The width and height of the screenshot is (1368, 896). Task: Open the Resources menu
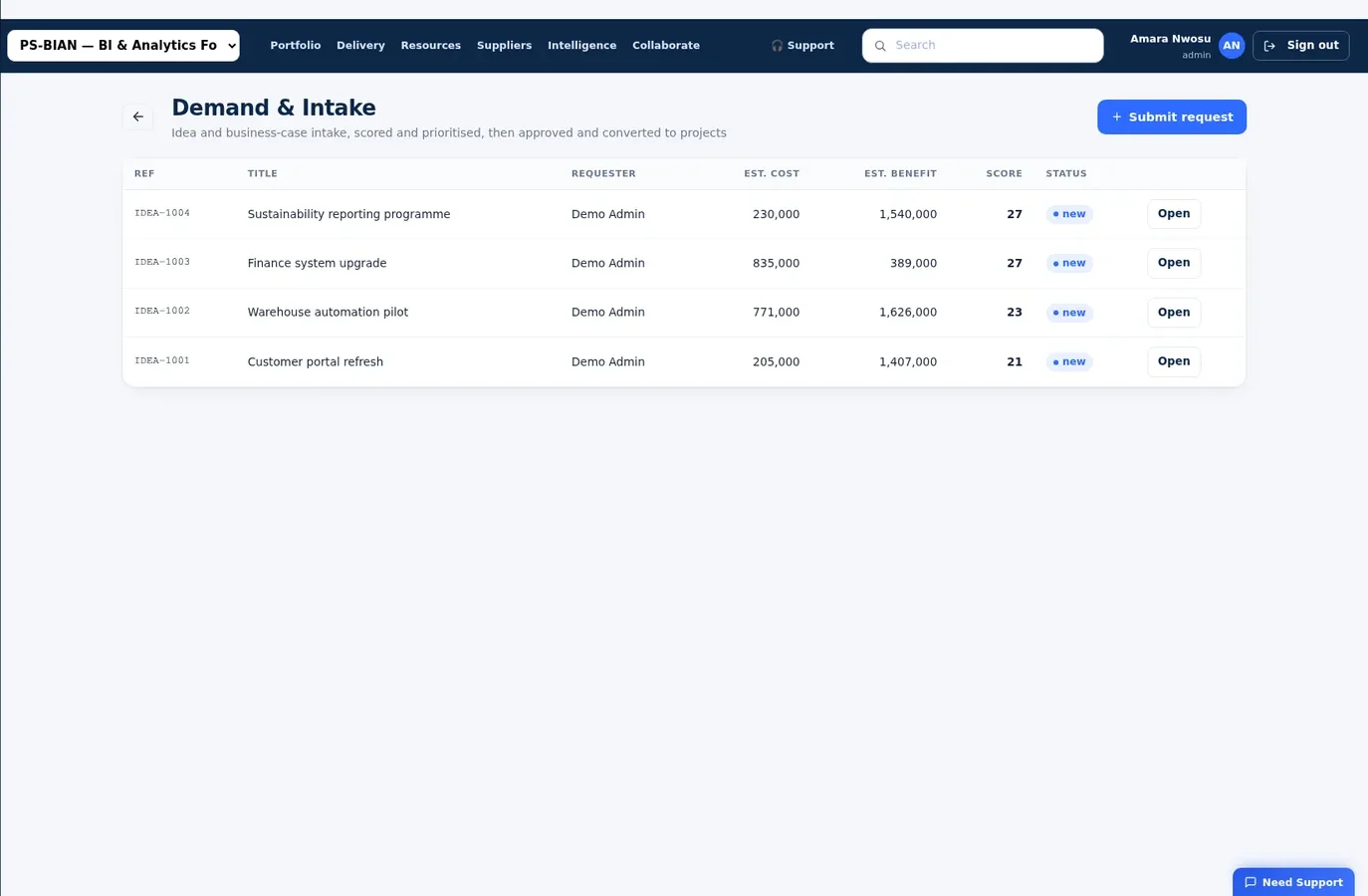(431, 46)
